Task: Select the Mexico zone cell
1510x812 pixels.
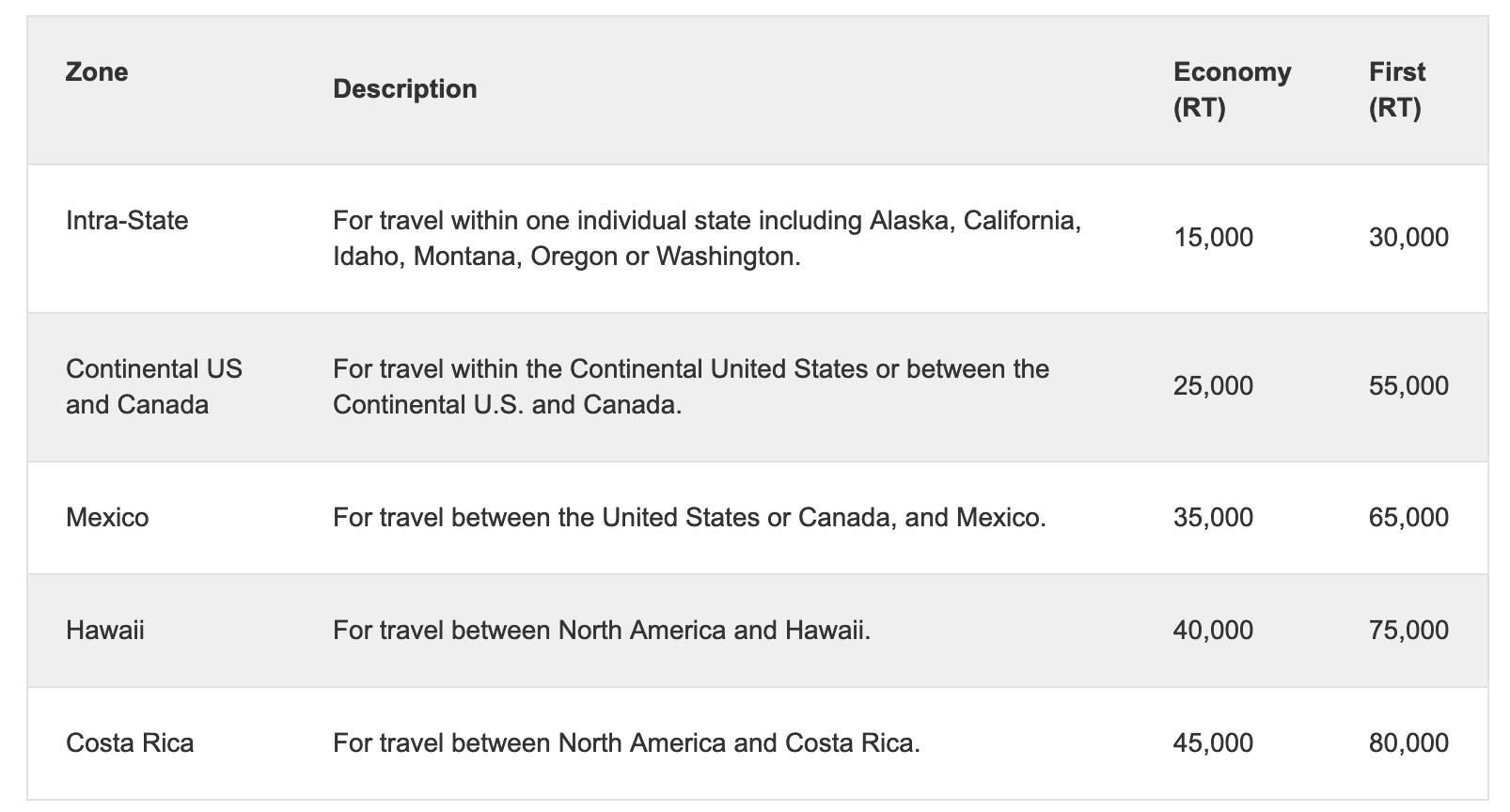Action: click(107, 518)
